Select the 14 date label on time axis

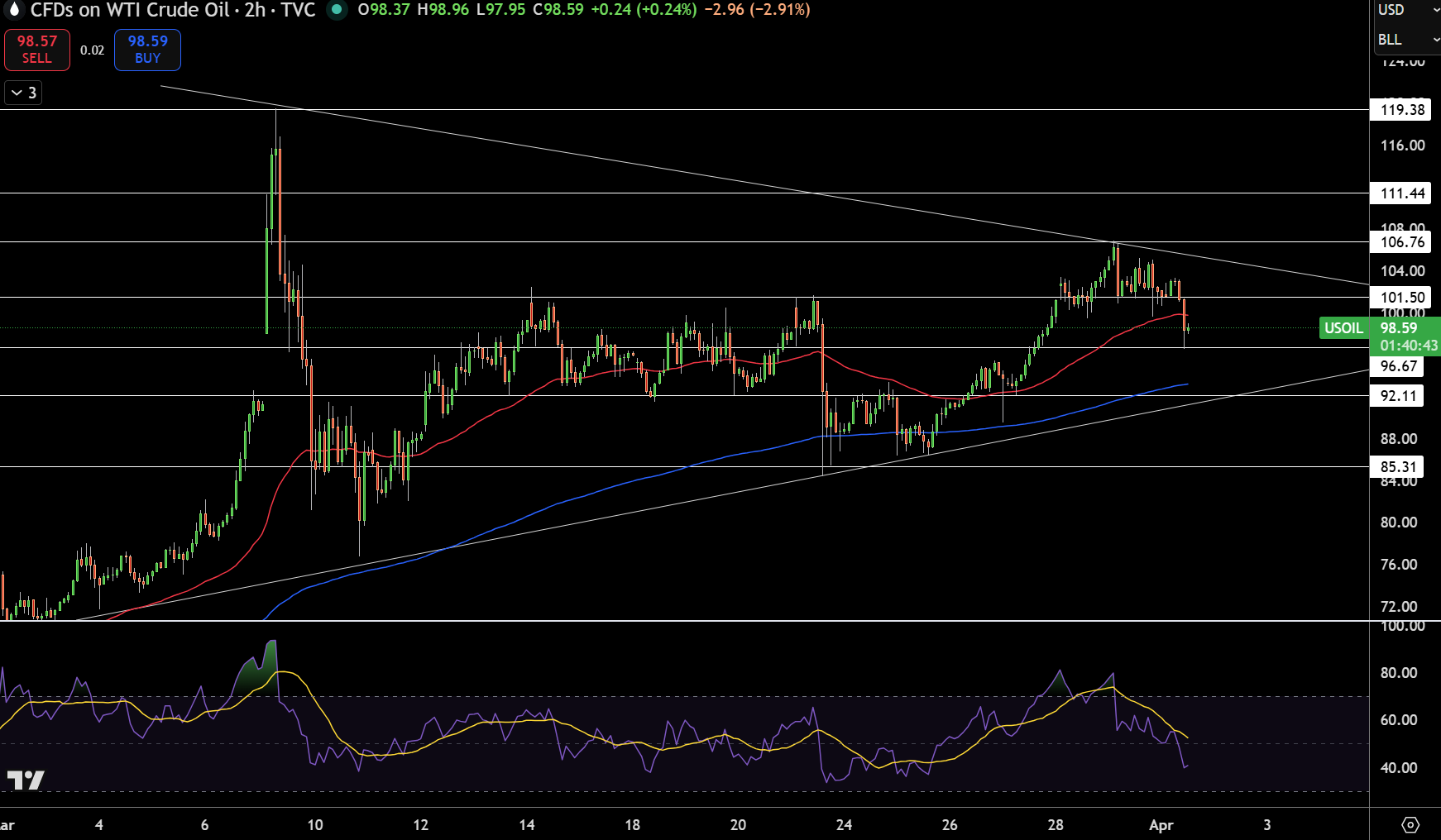(x=527, y=825)
